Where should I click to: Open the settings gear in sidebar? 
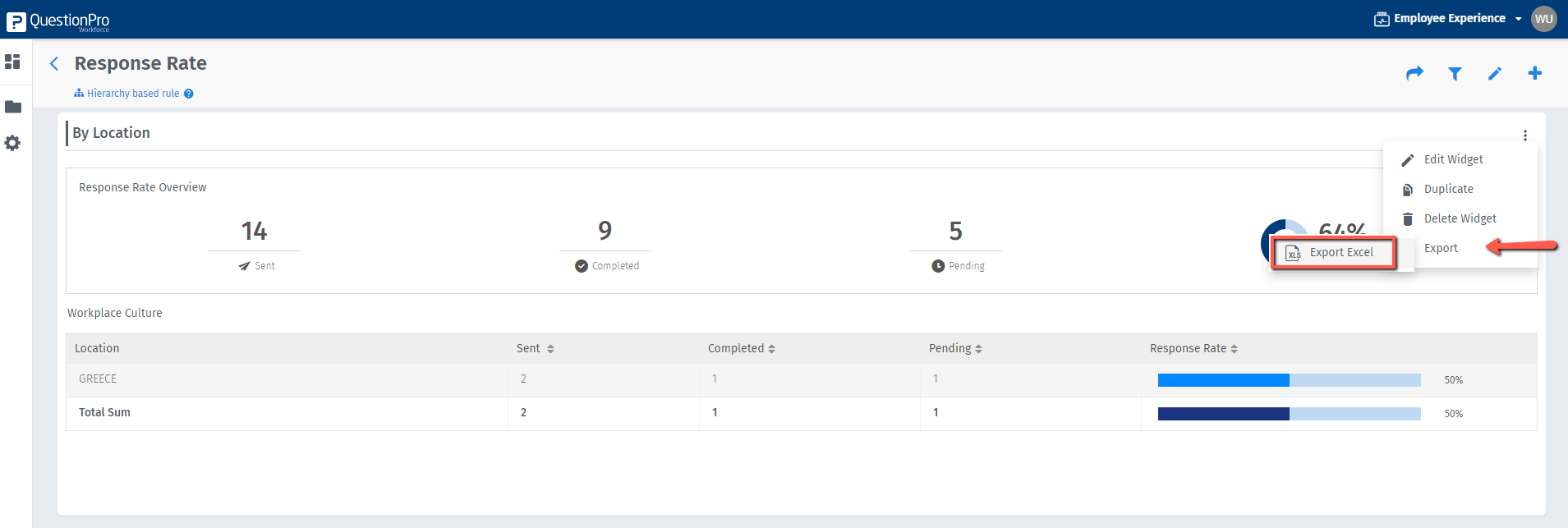click(12, 143)
